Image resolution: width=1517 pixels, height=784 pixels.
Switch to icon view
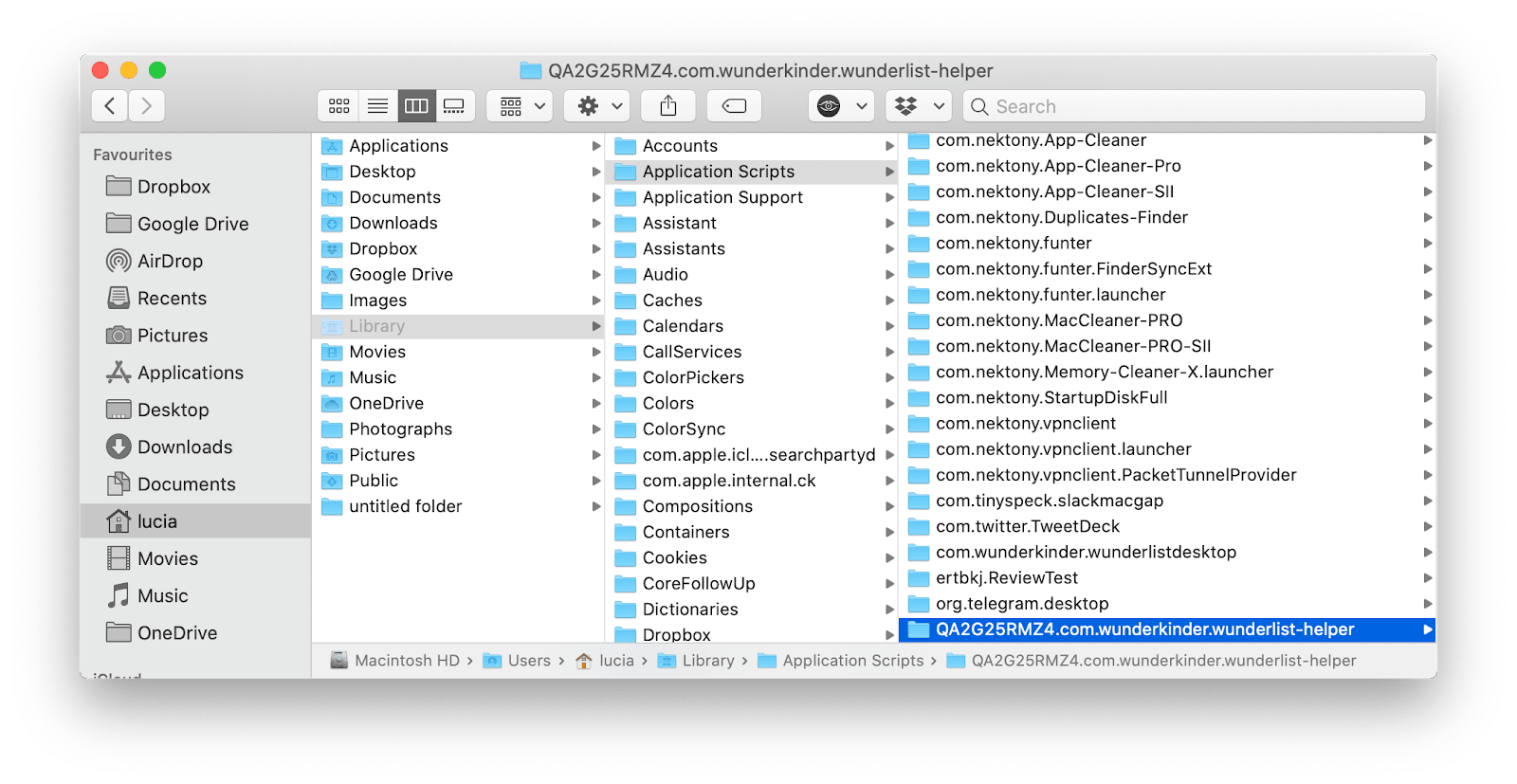[x=338, y=106]
